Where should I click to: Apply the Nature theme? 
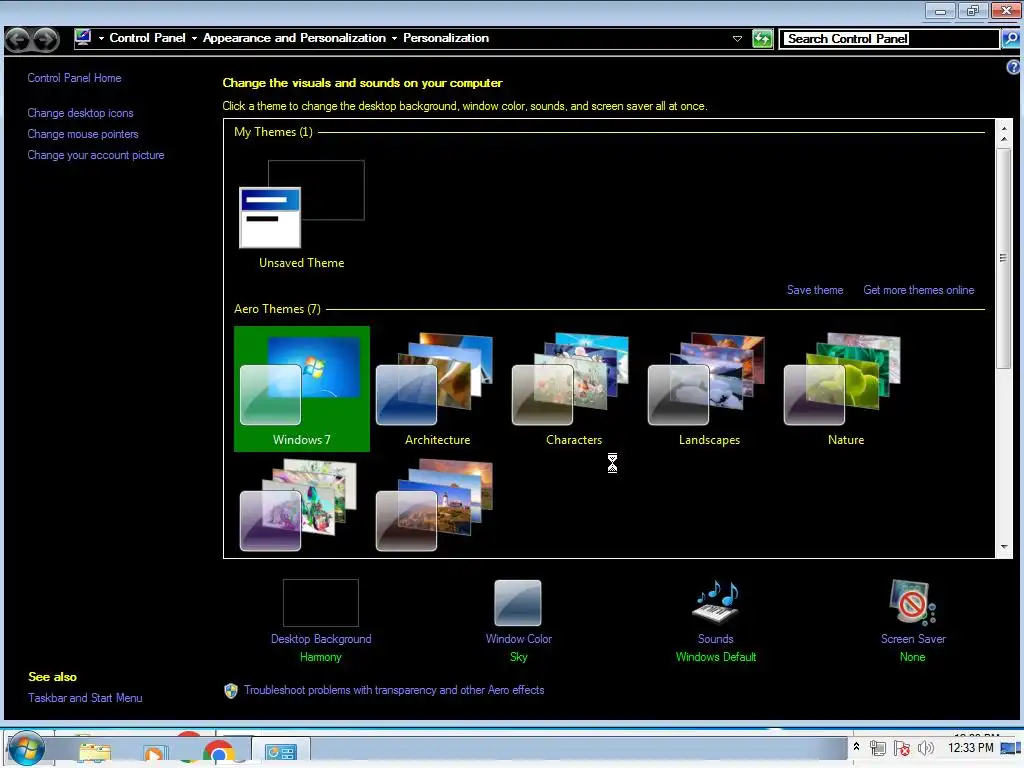click(845, 389)
